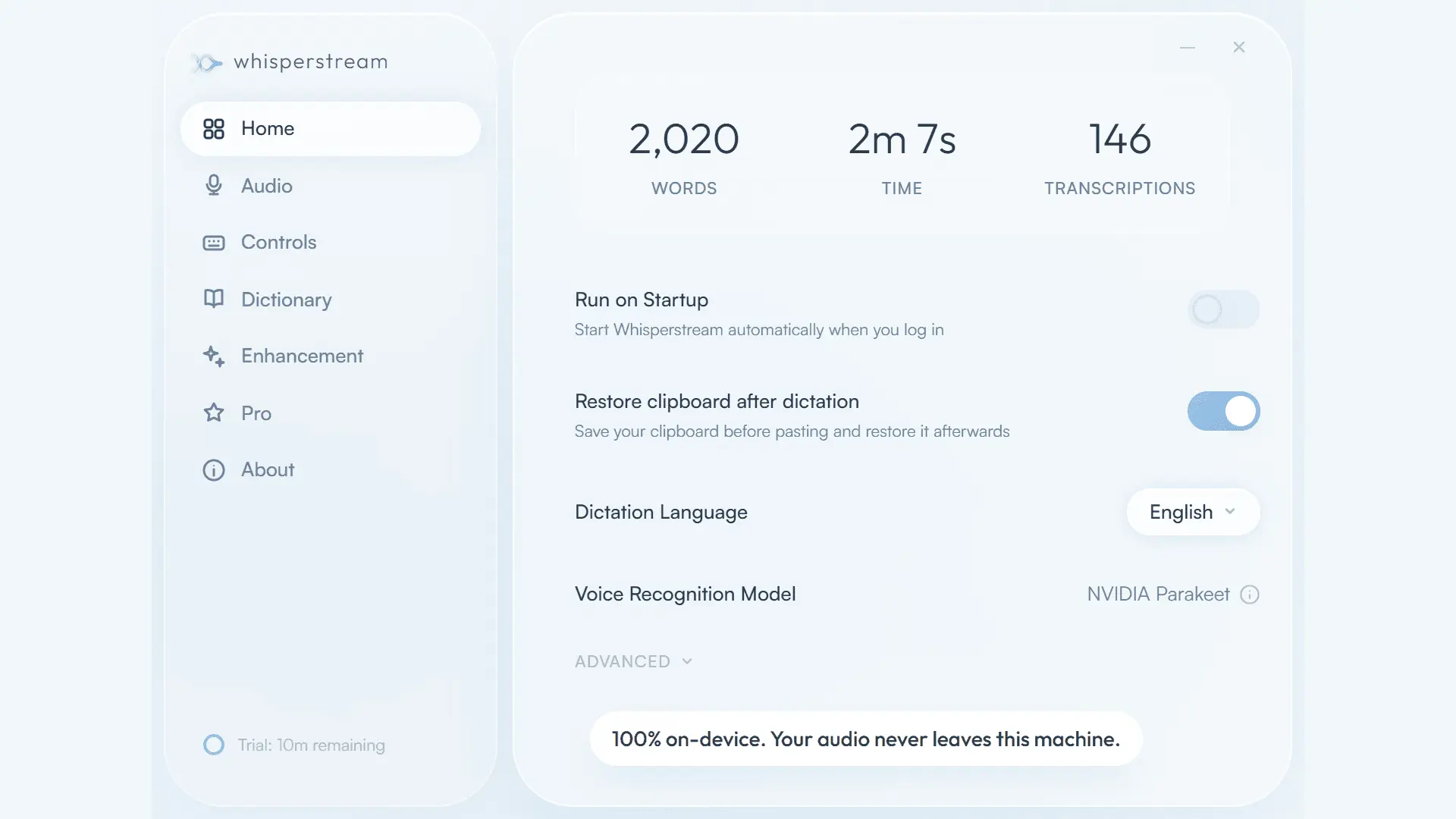Click the Dictionary book icon

(214, 299)
